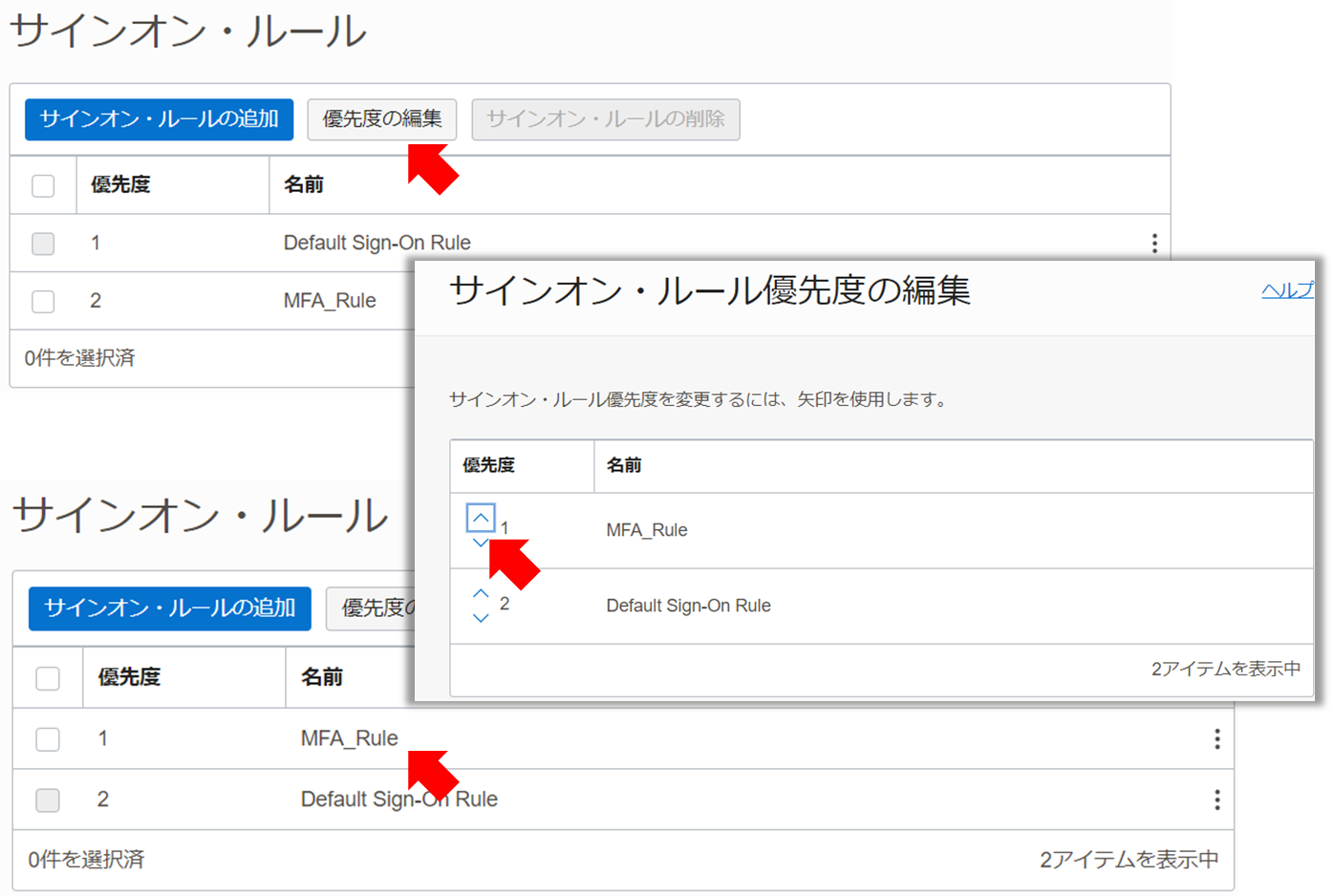The width and height of the screenshot is (1334, 896).
Task: Toggle select-all checkbox in bottom rules table
Action: pos(48,678)
